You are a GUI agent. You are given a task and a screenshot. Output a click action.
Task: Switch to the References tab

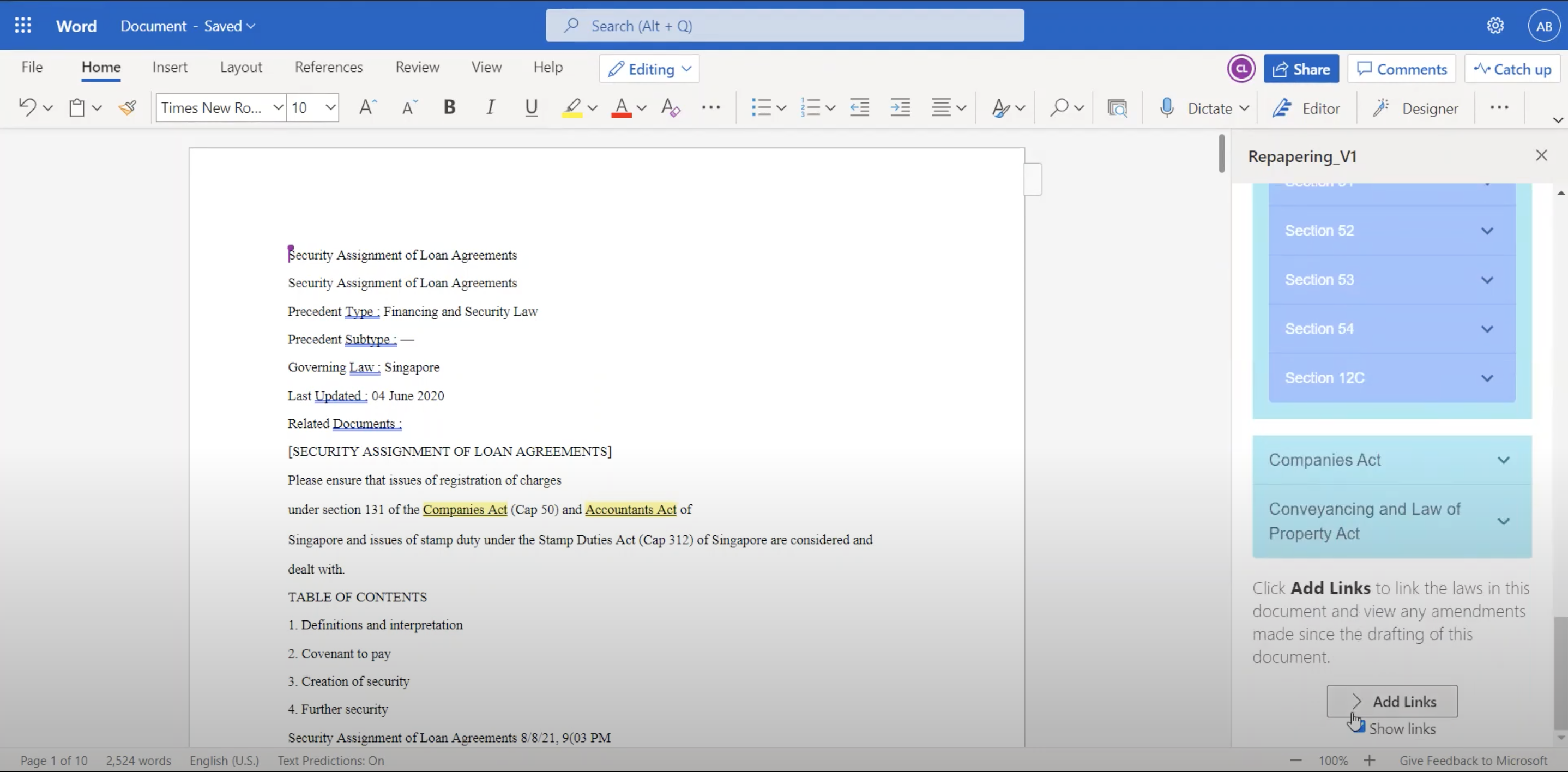pyautogui.click(x=329, y=67)
